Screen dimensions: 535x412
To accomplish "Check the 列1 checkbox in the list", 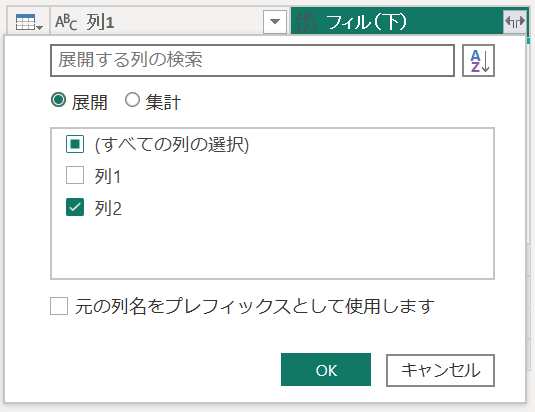I will [x=75, y=175].
